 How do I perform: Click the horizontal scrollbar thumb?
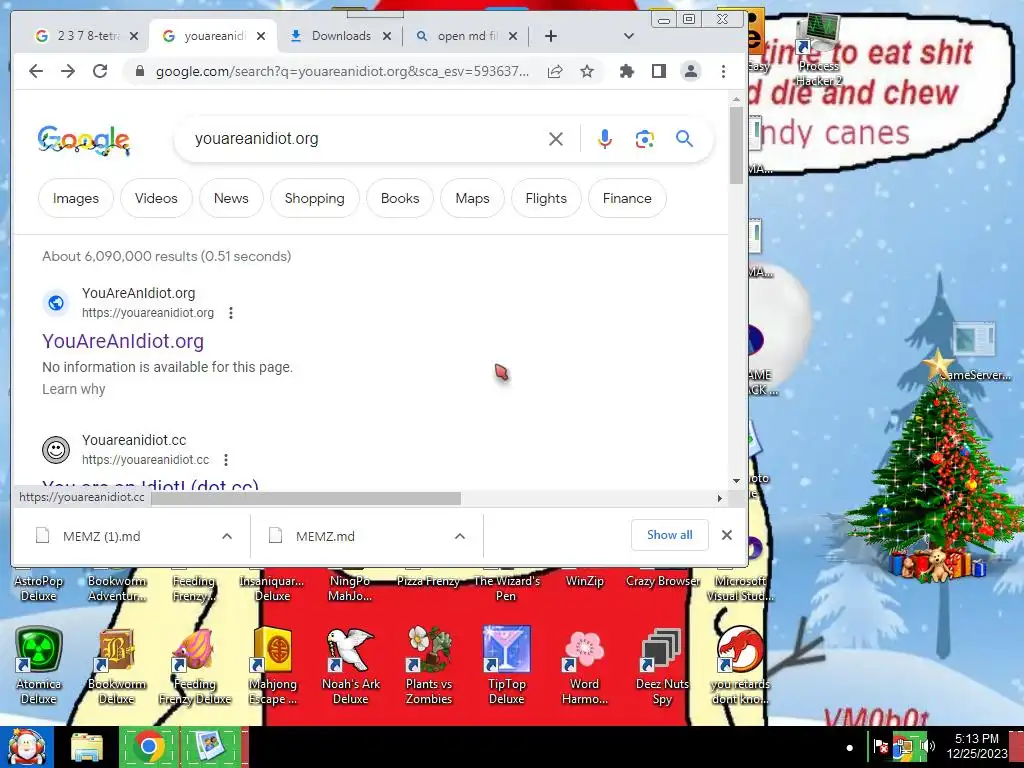pos(306,498)
